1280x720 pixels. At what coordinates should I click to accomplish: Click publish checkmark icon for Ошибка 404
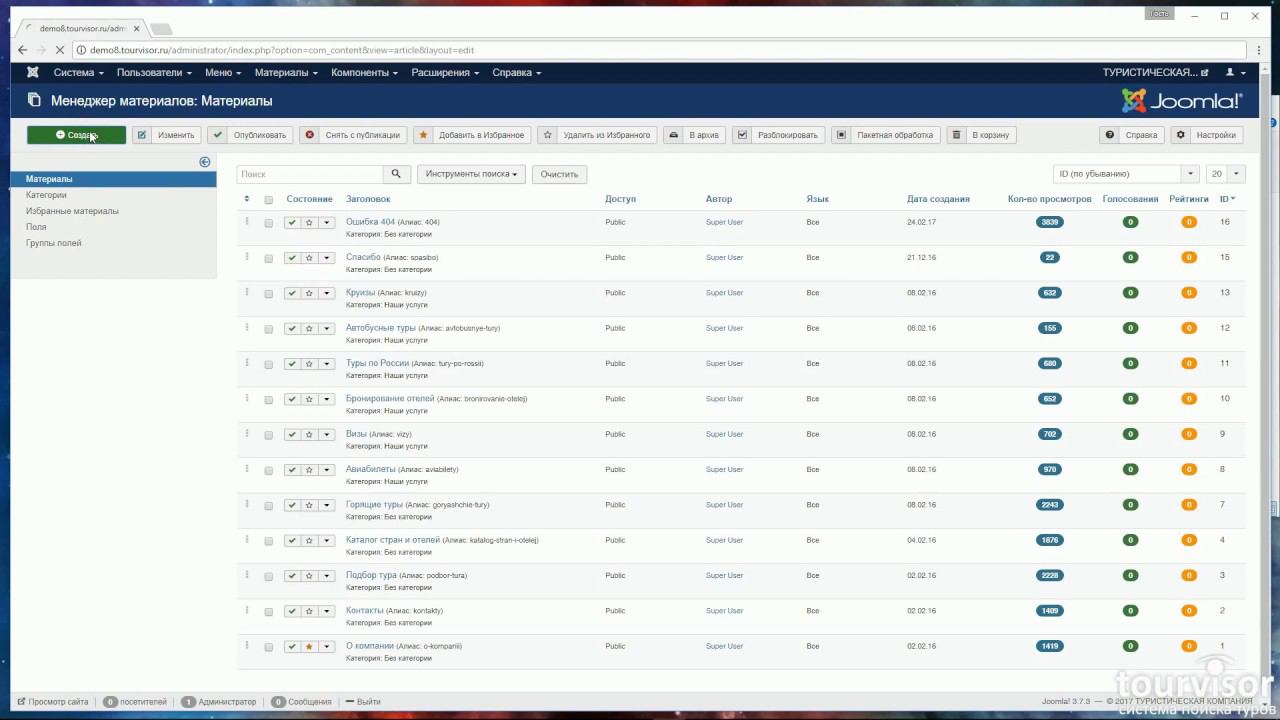(292, 223)
